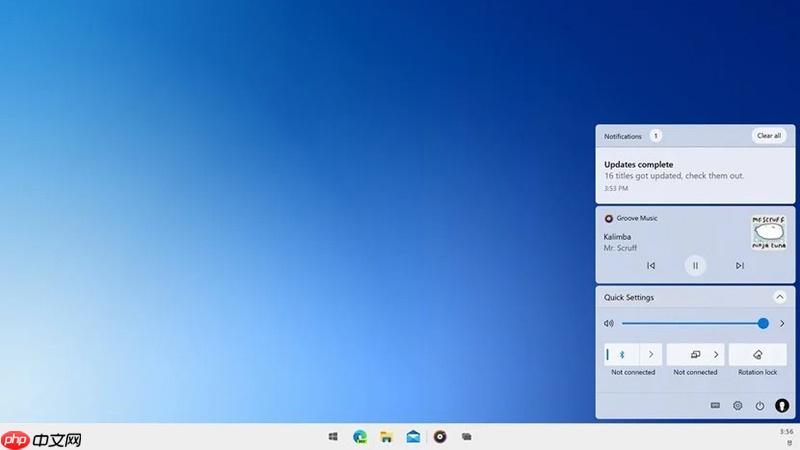Open Groove Music from the media card
This screenshot has height=450, width=800.
(x=631, y=218)
